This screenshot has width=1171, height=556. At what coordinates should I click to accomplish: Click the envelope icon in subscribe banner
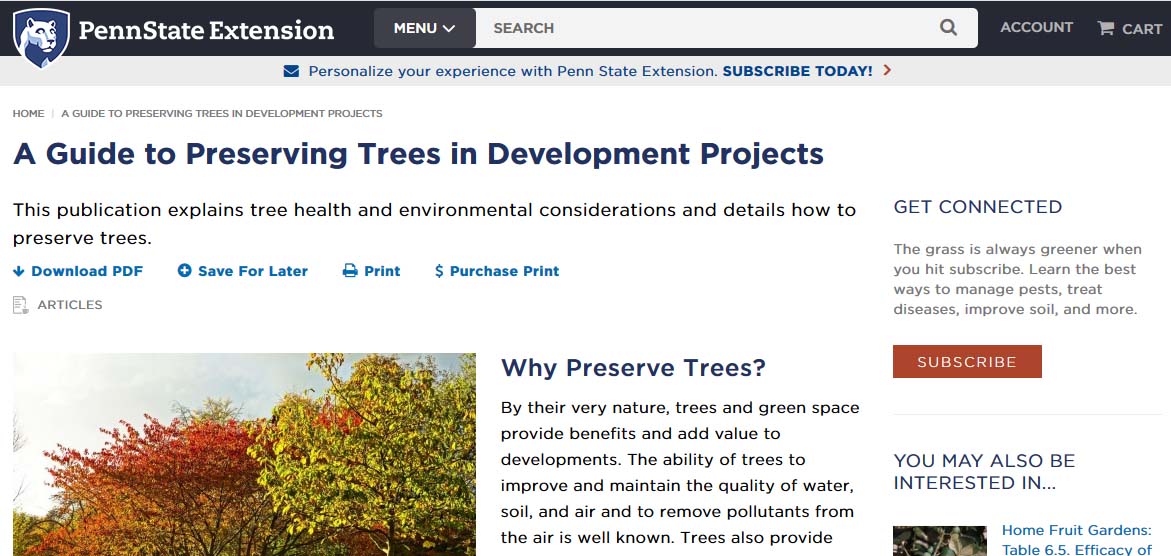tap(291, 71)
